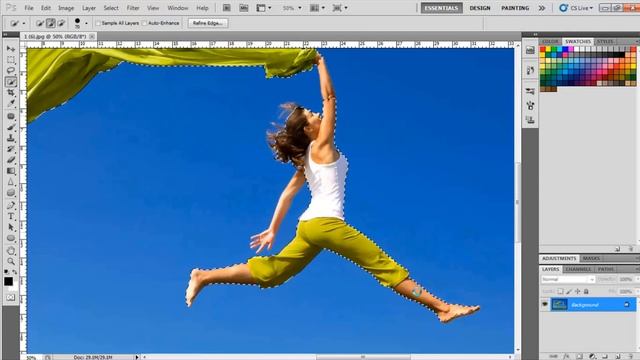Open the Normal blend mode dropdown
This screenshot has width=640, height=360.
point(568,279)
